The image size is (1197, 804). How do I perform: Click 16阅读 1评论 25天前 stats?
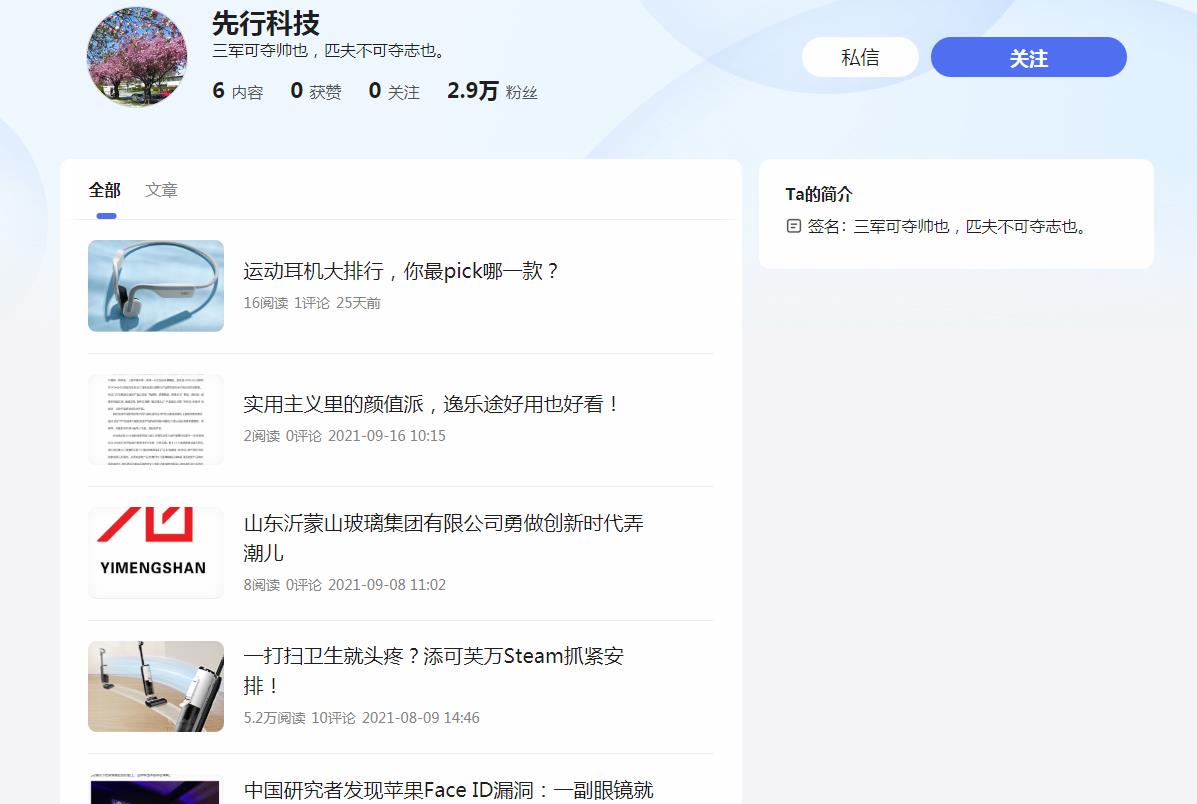pos(312,303)
